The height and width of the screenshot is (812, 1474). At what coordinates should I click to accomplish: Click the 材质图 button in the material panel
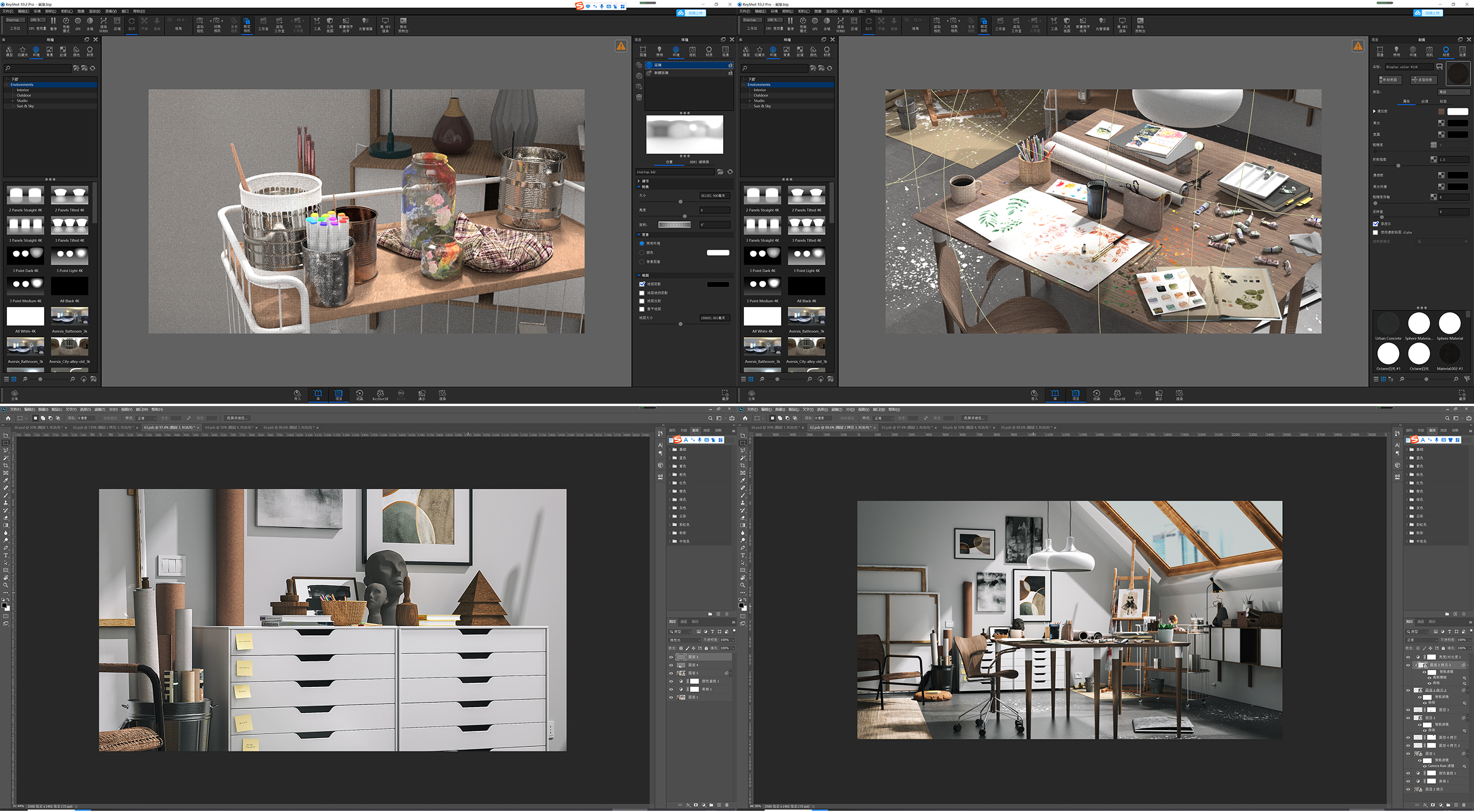coord(1390,80)
